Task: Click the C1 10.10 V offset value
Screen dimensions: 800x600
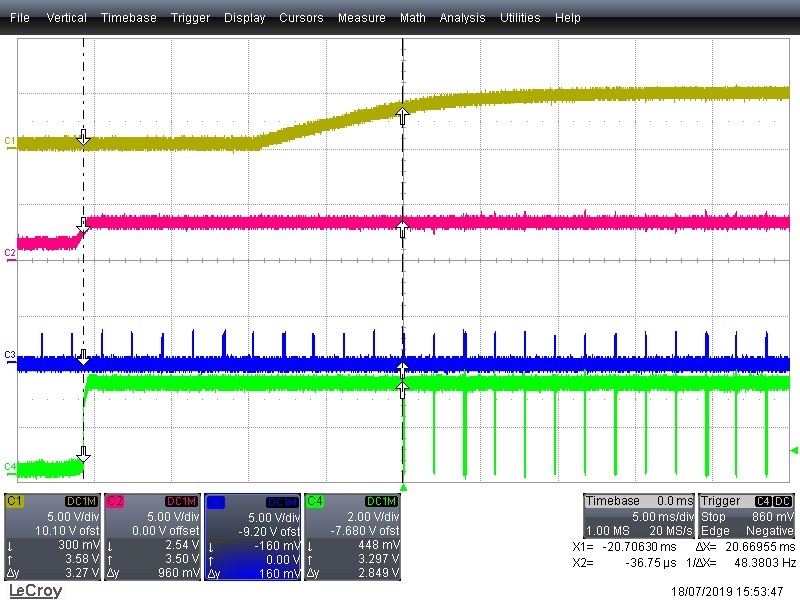Action: (67, 531)
